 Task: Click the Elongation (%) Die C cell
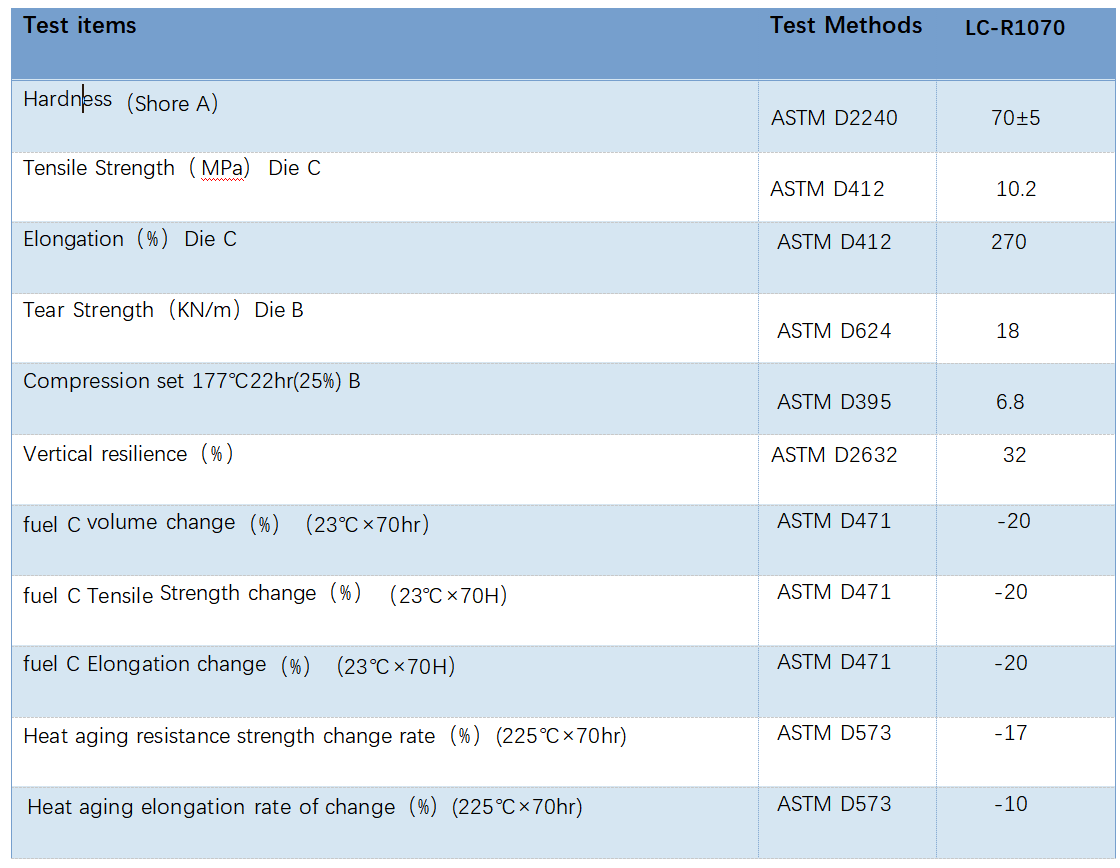[130, 240]
